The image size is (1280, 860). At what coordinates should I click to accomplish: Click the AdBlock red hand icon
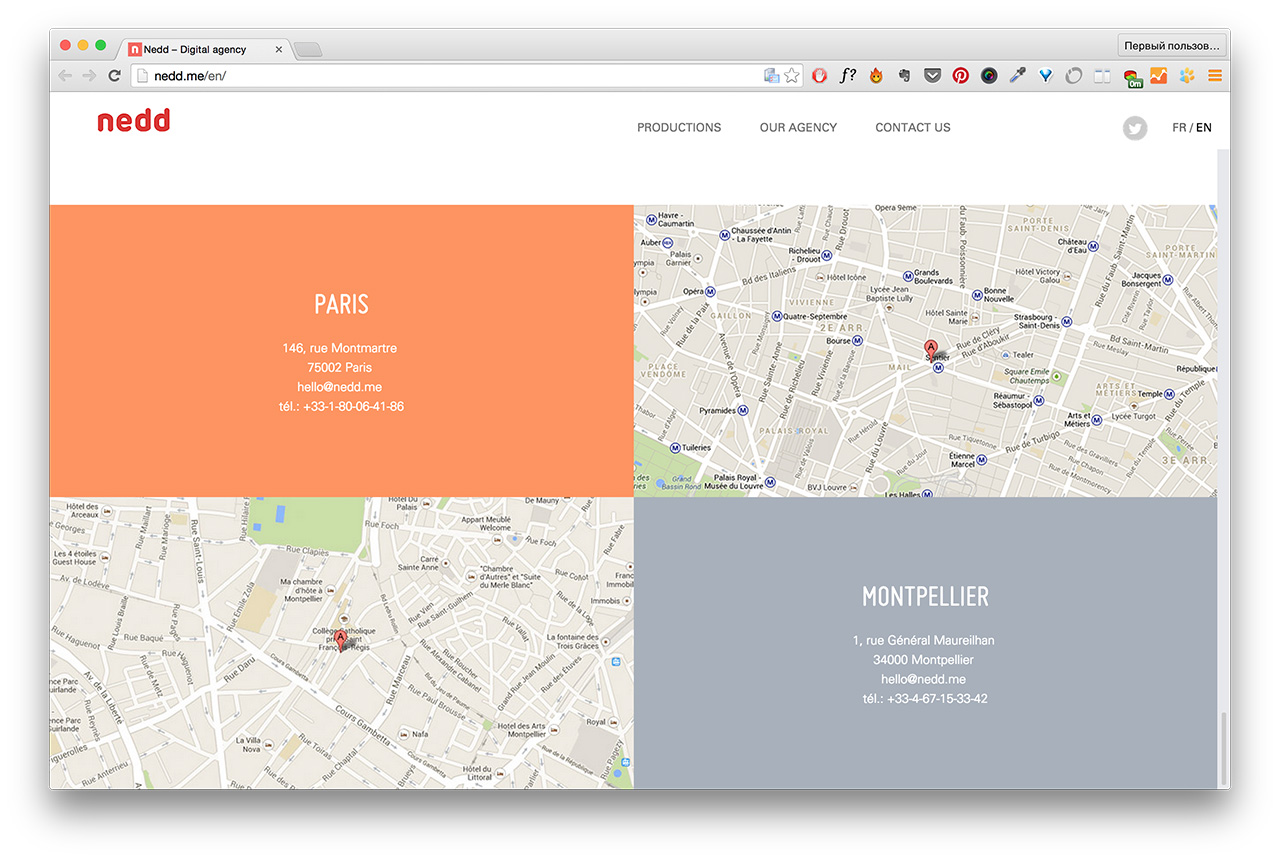(x=820, y=75)
